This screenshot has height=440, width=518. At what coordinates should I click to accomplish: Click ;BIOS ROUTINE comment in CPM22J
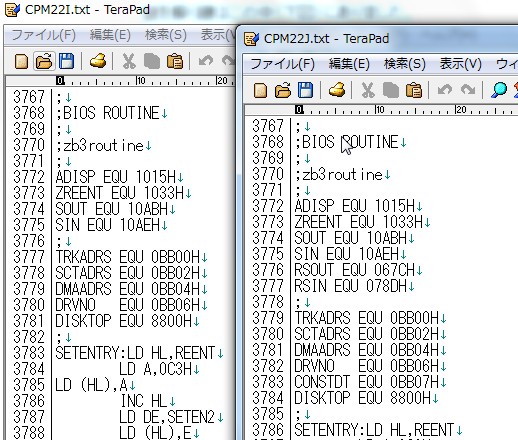pyautogui.click(x=347, y=142)
